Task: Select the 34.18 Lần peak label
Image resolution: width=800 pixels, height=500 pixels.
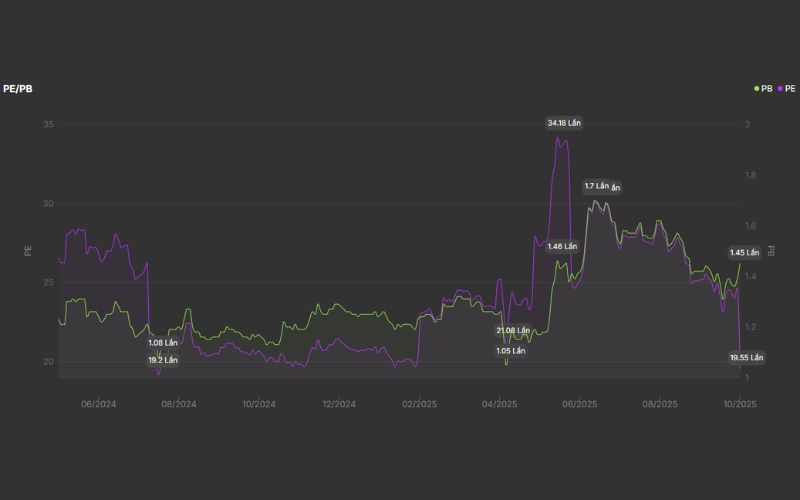Action: point(563,123)
